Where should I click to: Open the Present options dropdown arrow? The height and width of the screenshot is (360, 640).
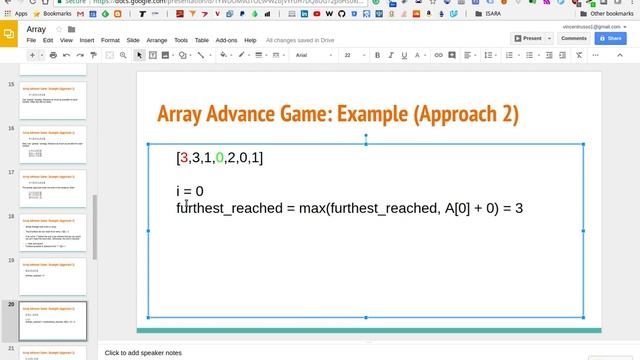click(x=549, y=38)
